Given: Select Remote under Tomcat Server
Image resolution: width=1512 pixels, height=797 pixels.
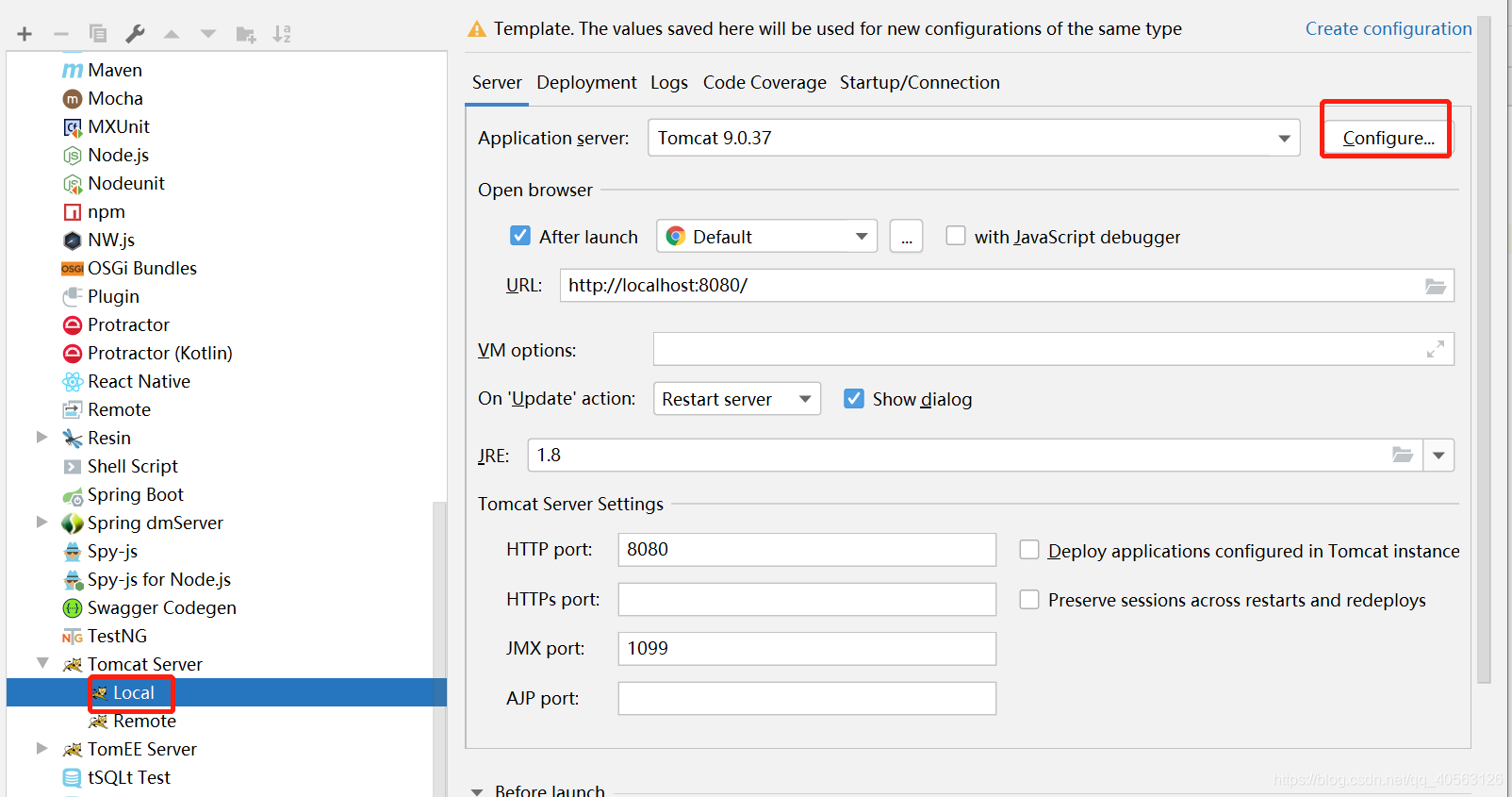Looking at the screenshot, I should [x=144, y=721].
